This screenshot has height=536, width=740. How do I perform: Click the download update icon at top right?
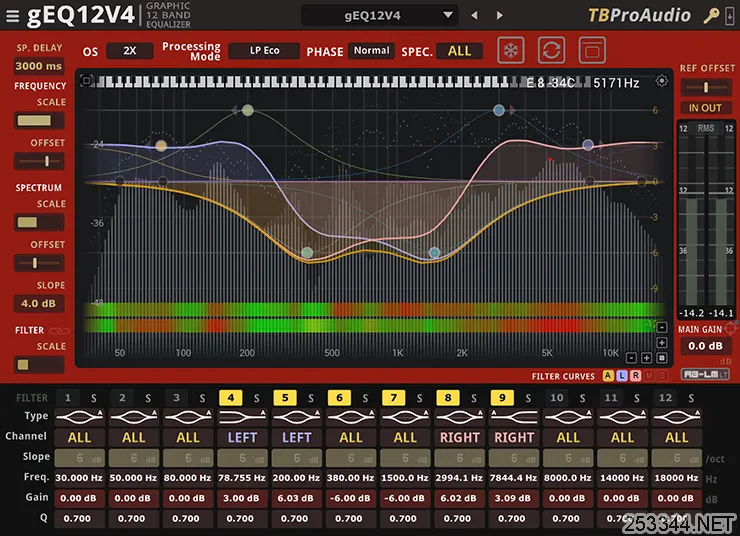[x=730, y=16]
